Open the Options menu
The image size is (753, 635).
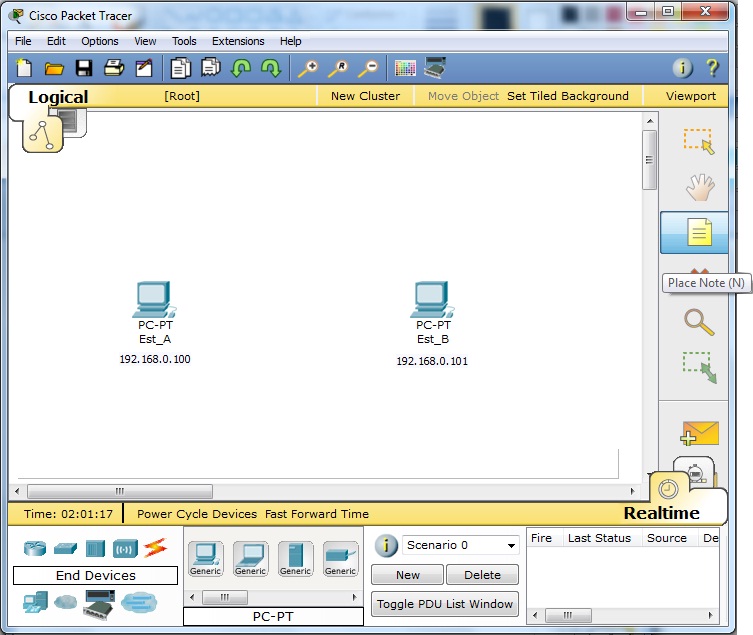(100, 41)
